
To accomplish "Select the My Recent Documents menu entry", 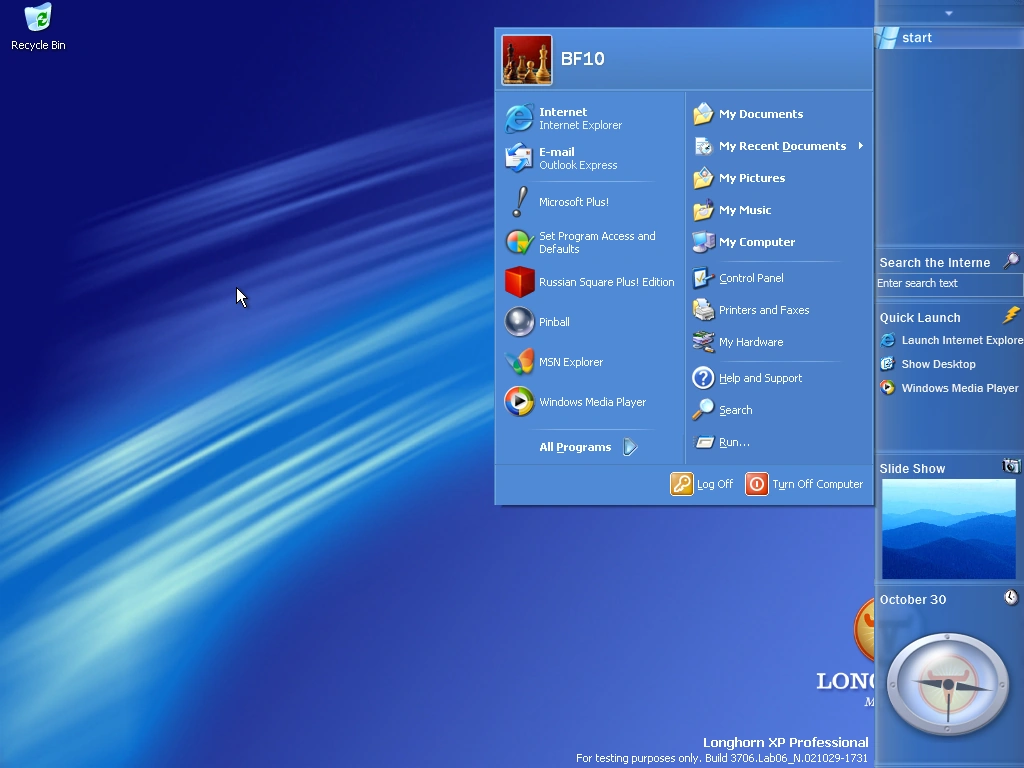I will click(779, 146).
